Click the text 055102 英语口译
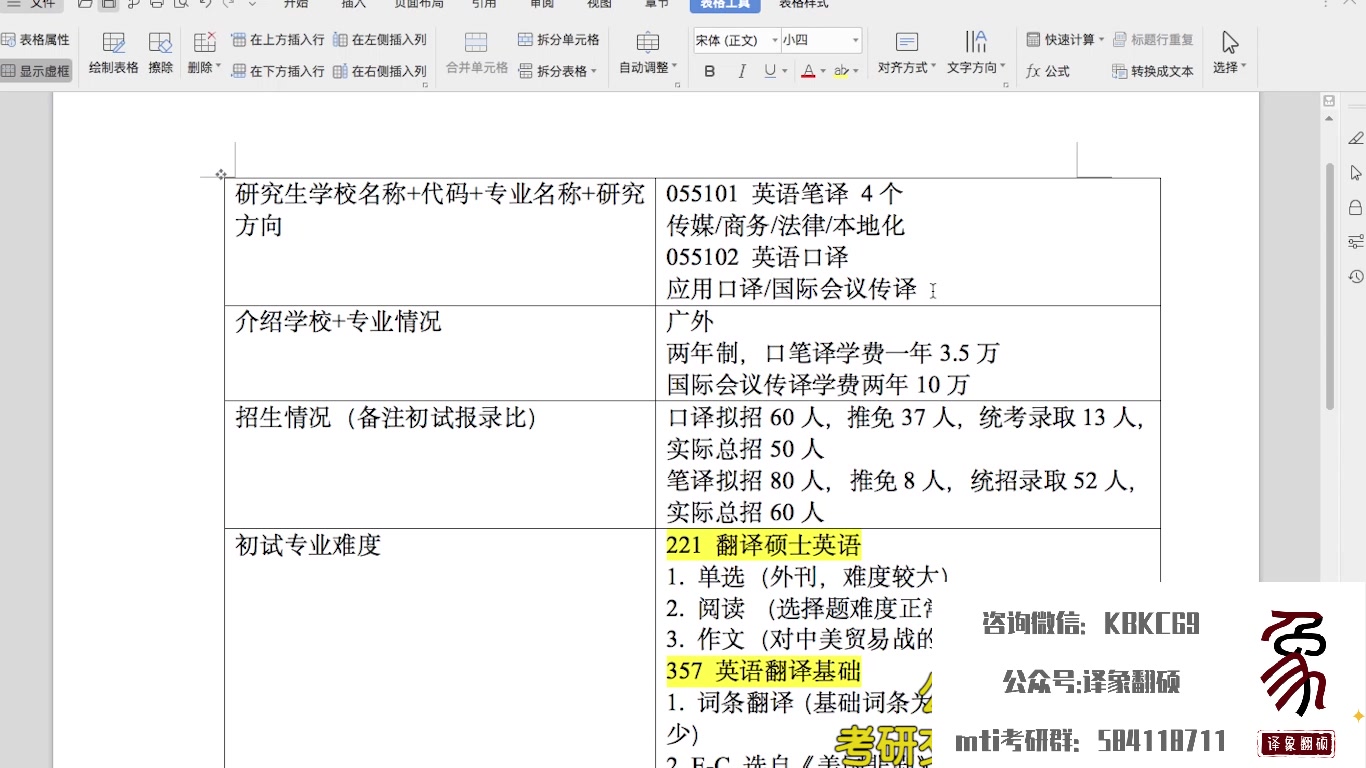Screen dimensions: 1366x768 pos(758,258)
